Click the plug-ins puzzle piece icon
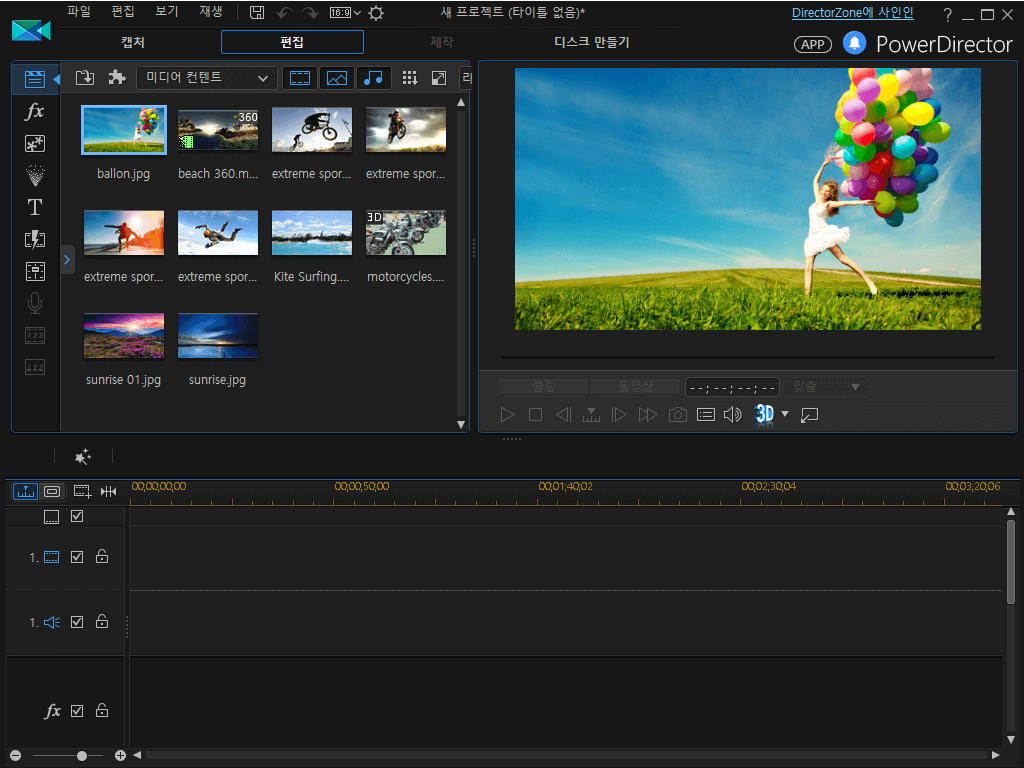This screenshot has width=1024, height=768. pos(117,78)
